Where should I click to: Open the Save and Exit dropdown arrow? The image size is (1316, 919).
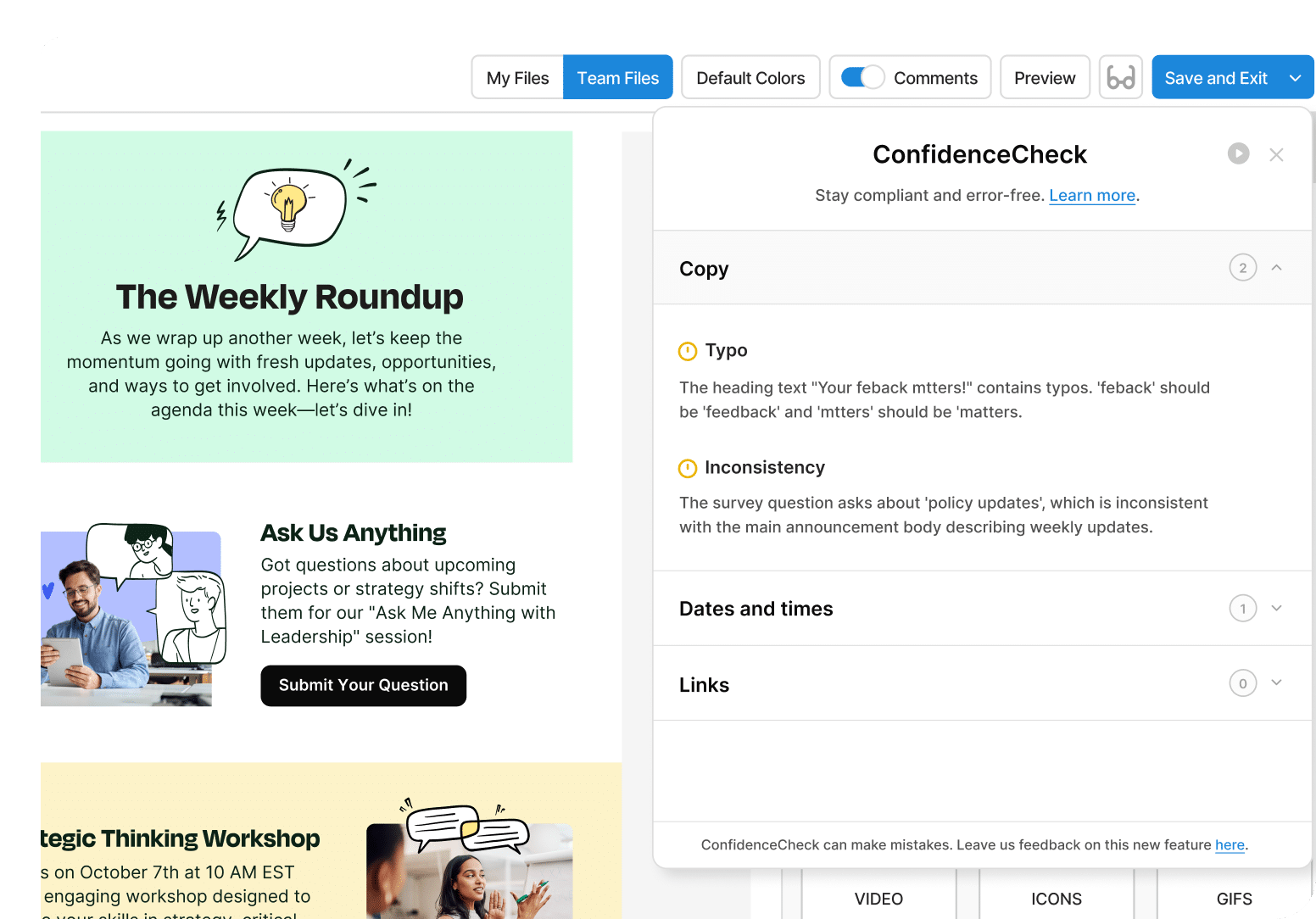pos(1295,78)
